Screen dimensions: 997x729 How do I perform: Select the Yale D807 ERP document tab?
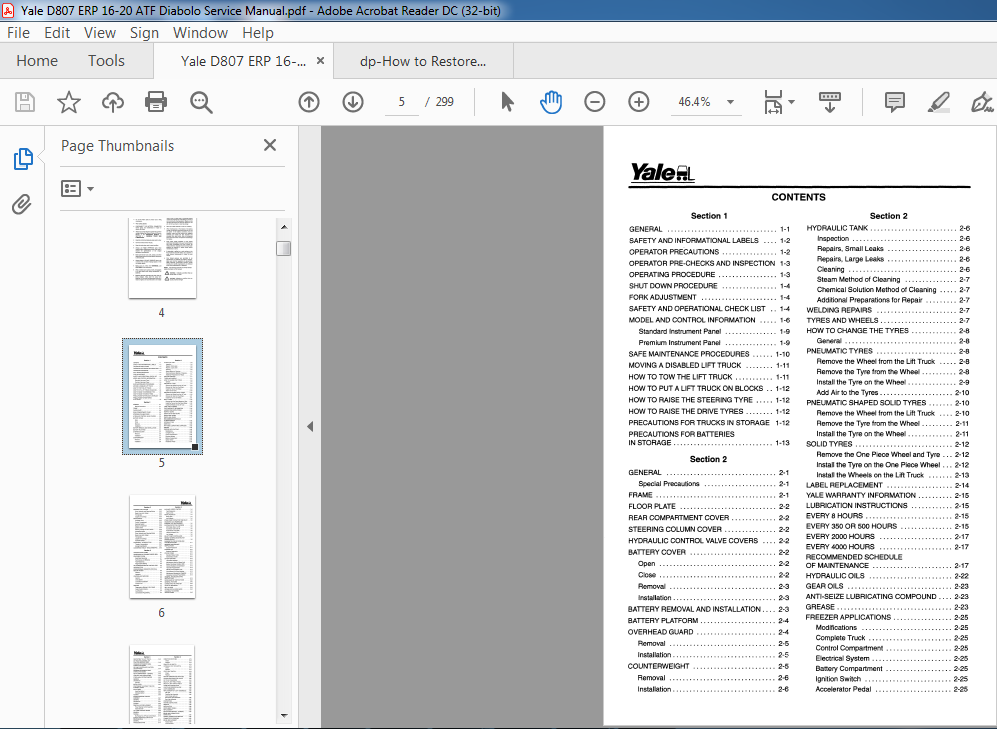pyautogui.click(x=243, y=62)
